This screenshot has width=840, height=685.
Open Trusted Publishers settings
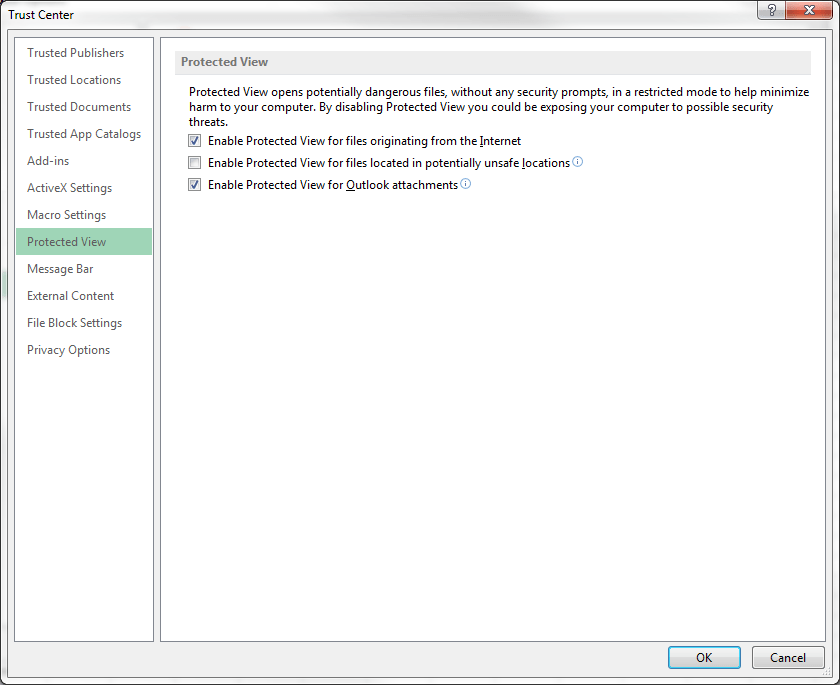click(x=75, y=52)
